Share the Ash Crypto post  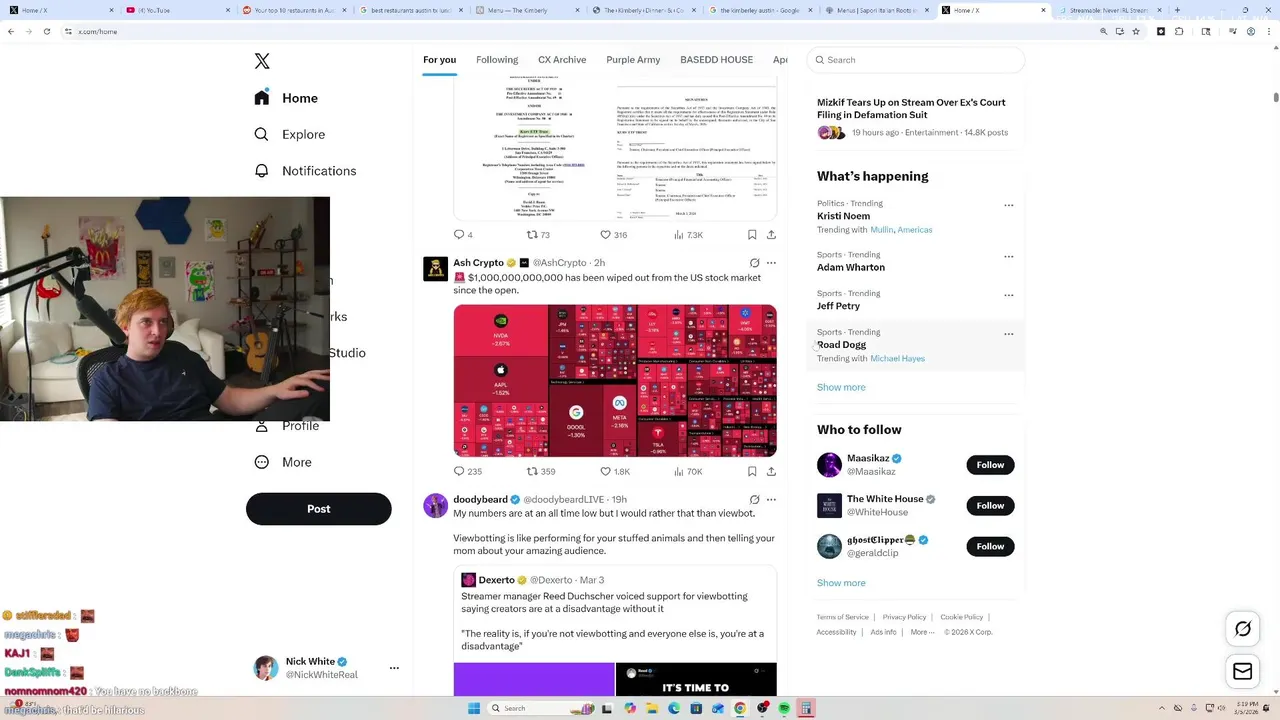[771, 471]
